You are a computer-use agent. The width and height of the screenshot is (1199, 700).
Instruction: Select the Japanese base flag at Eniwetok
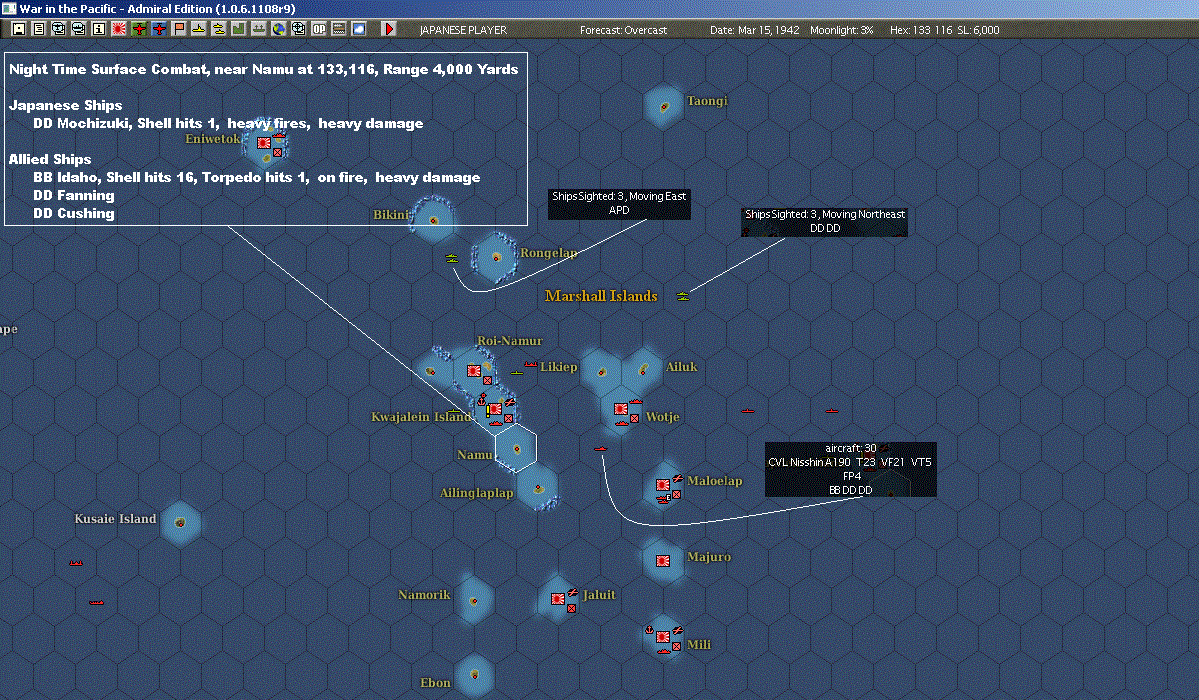pos(264,143)
